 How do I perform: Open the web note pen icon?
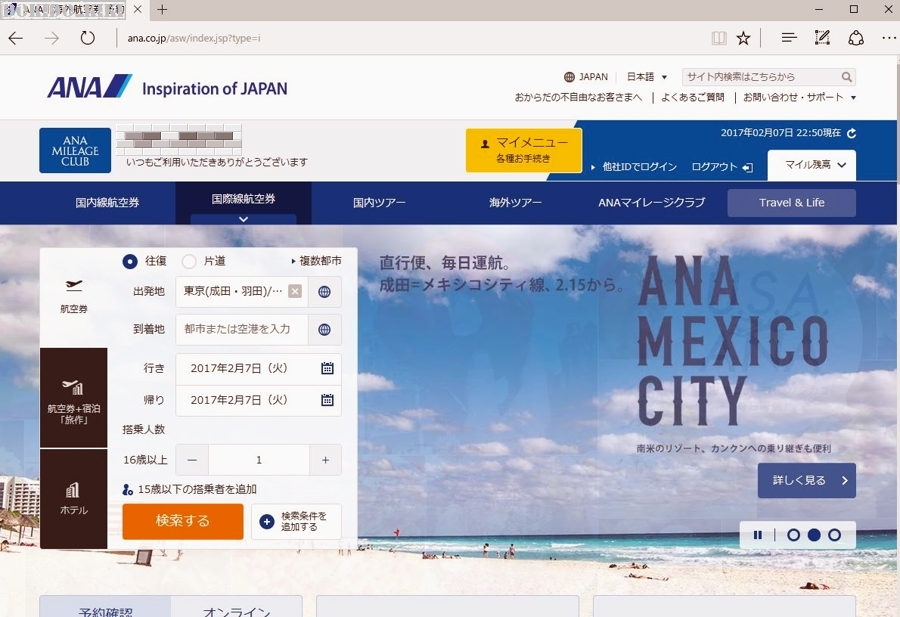822,38
